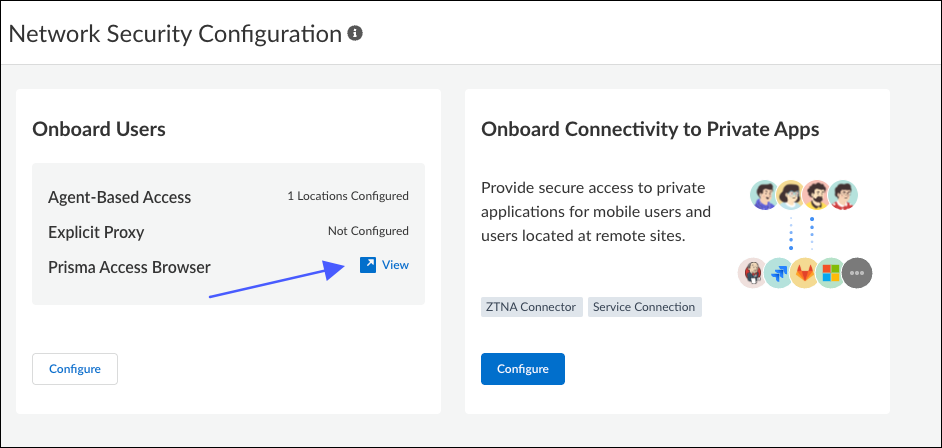Screen dimensions: 942x448
Task: Click the Agent-Based Access row label
Action: tap(120, 197)
